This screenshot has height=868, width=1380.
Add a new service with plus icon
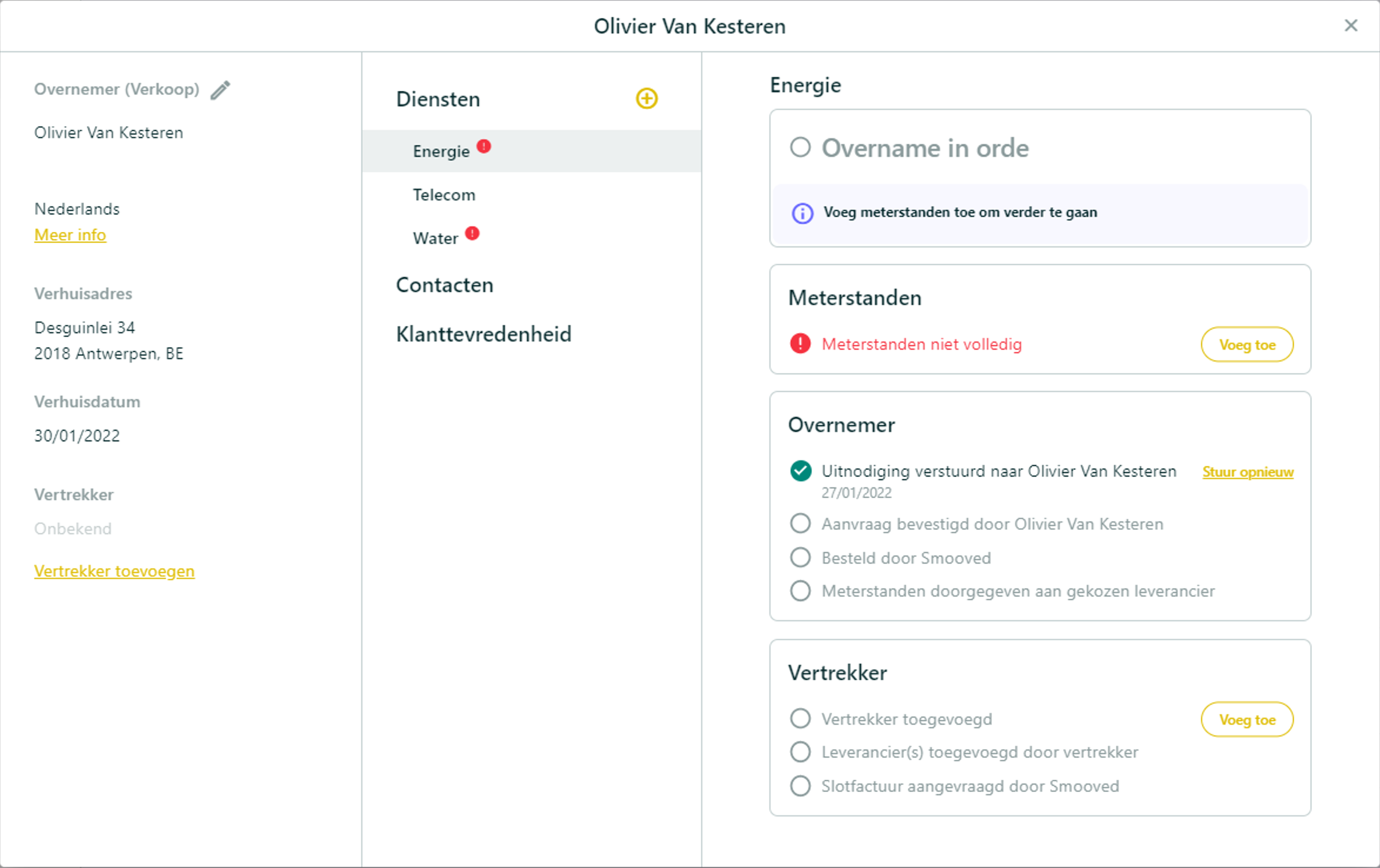[x=647, y=98]
